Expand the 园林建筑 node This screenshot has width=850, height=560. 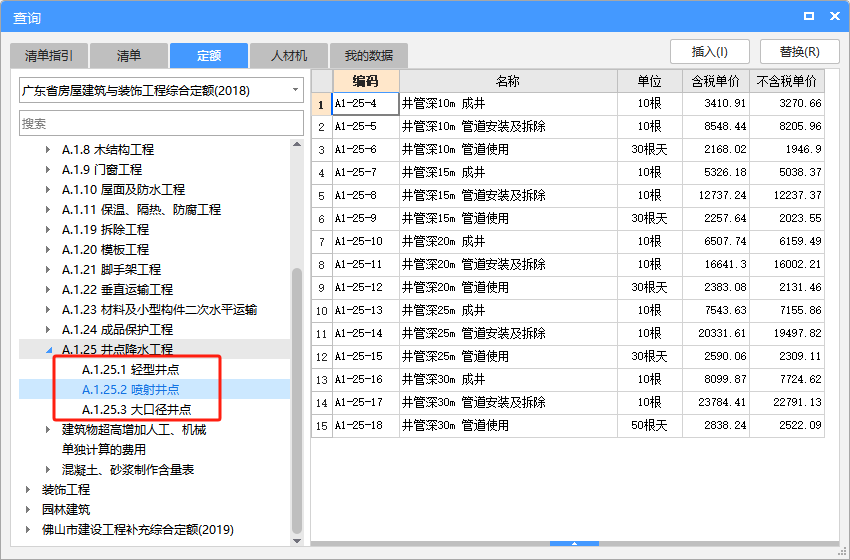(x=28, y=510)
